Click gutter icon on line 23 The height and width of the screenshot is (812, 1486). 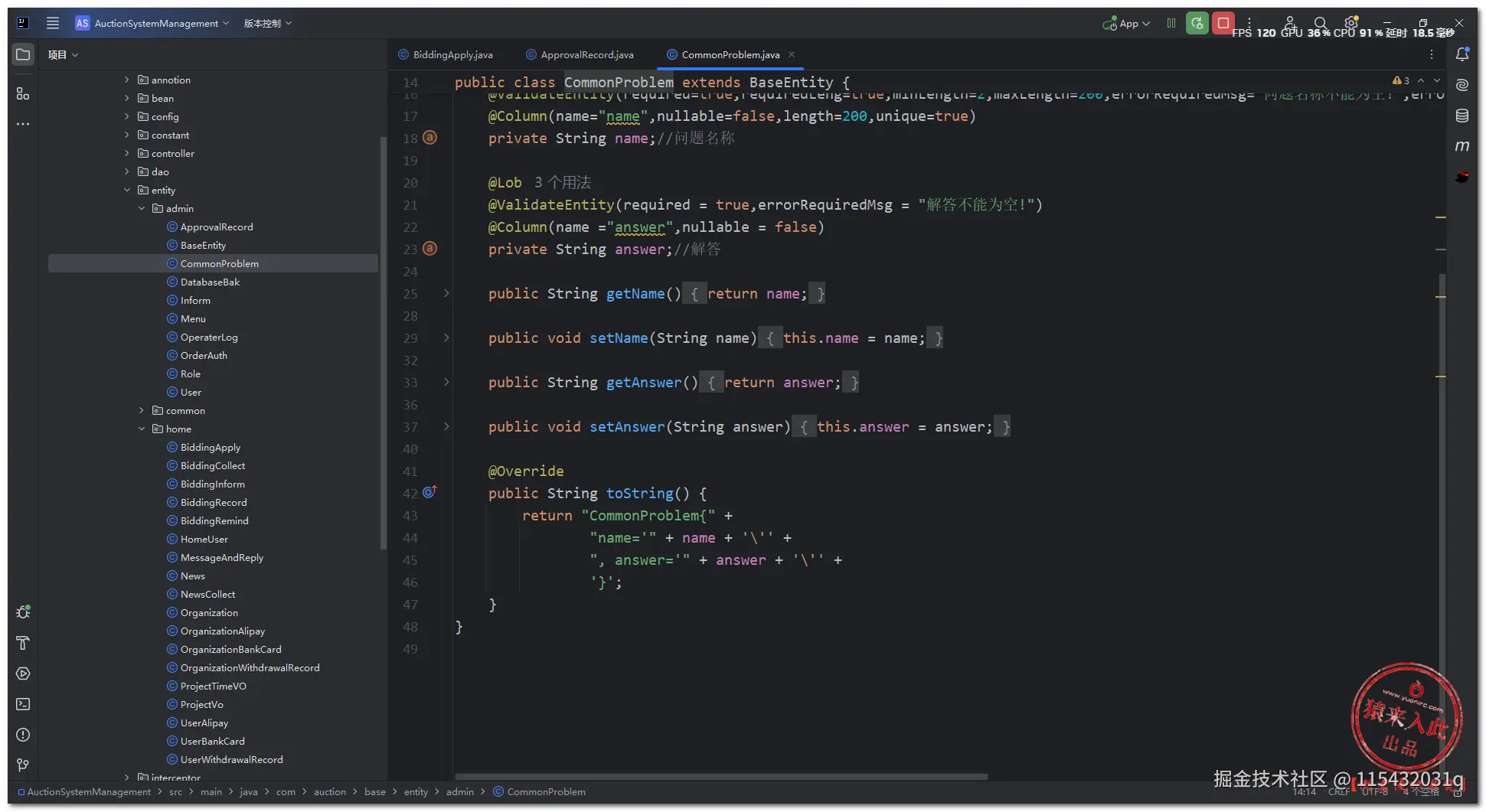click(430, 249)
